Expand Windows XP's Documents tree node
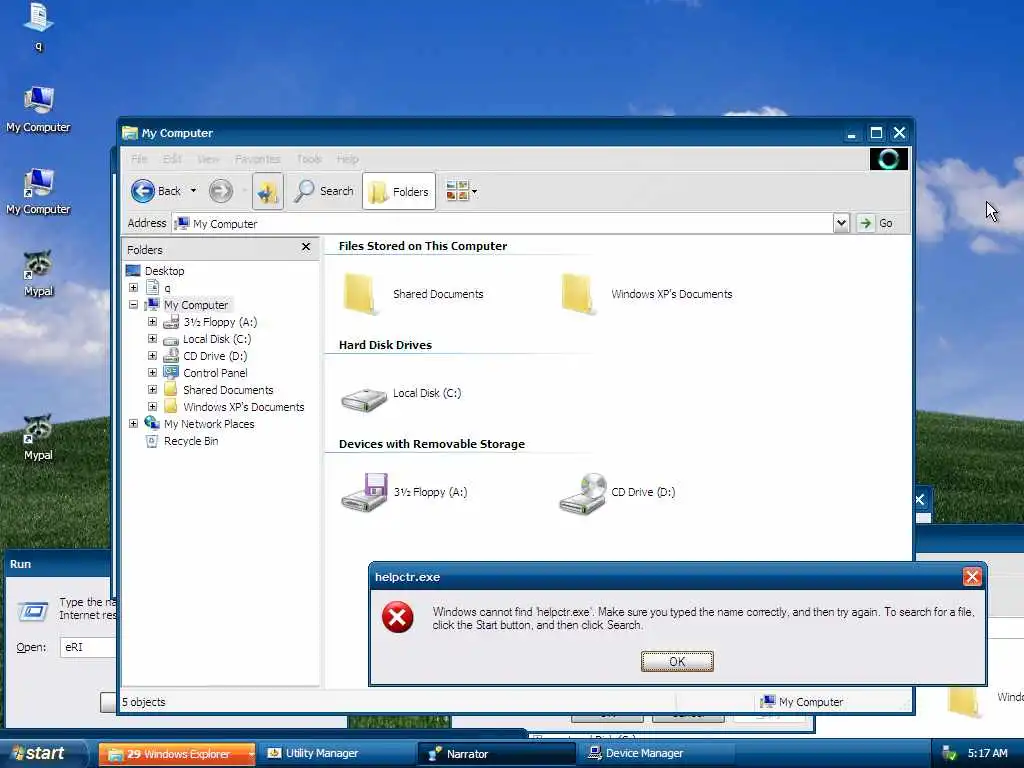The image size is (1024, 768). point(152,407)
